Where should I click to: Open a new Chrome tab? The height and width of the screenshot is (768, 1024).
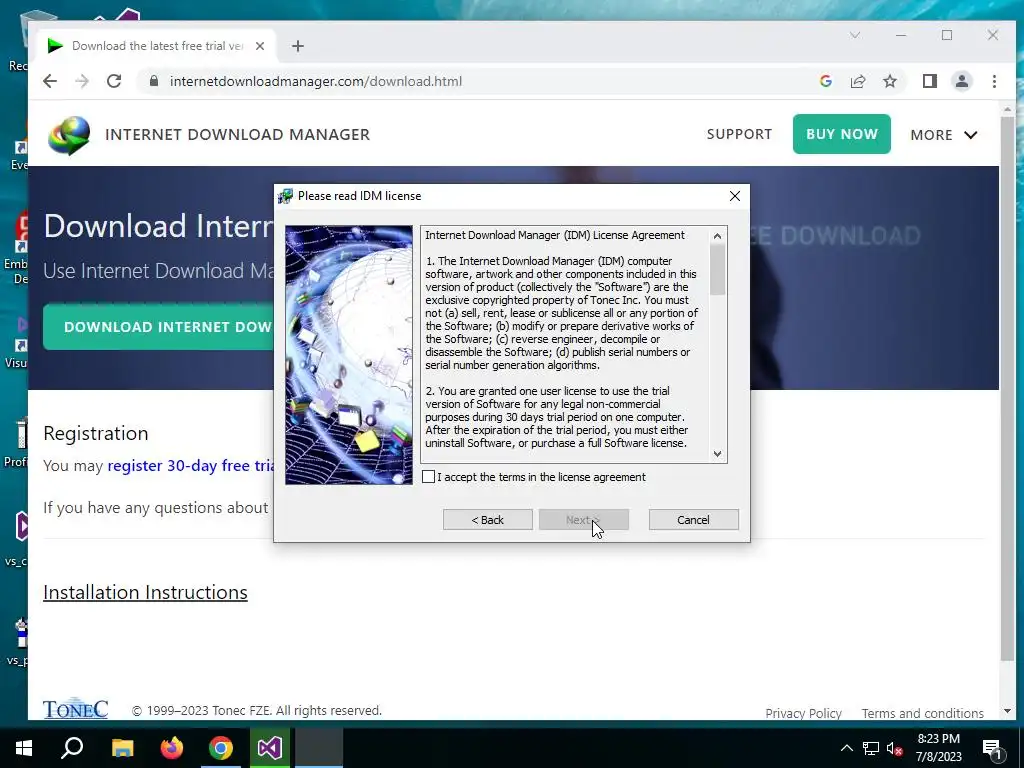298,46
